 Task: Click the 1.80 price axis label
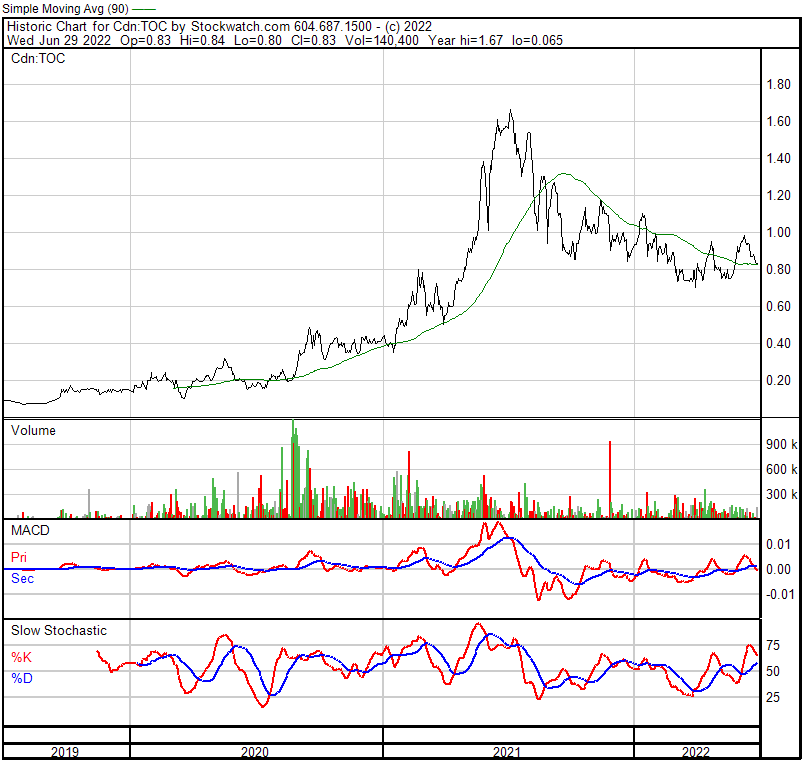pyautogui.click(x=778, y=85)
